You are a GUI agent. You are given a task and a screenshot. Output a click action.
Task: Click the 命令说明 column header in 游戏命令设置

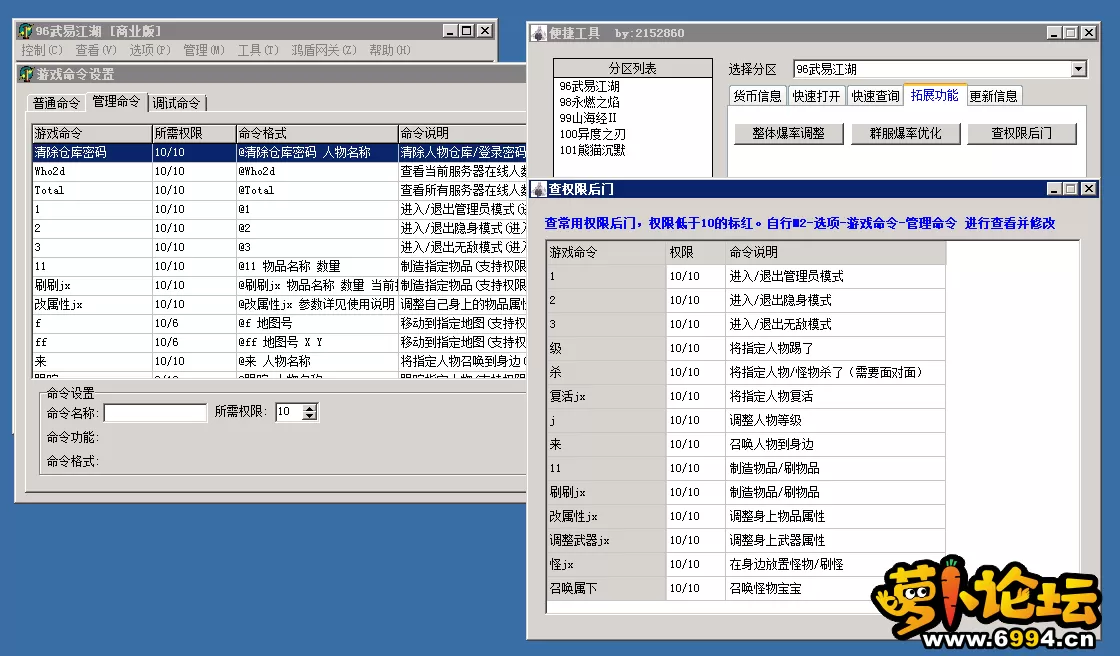coord(462,134)
